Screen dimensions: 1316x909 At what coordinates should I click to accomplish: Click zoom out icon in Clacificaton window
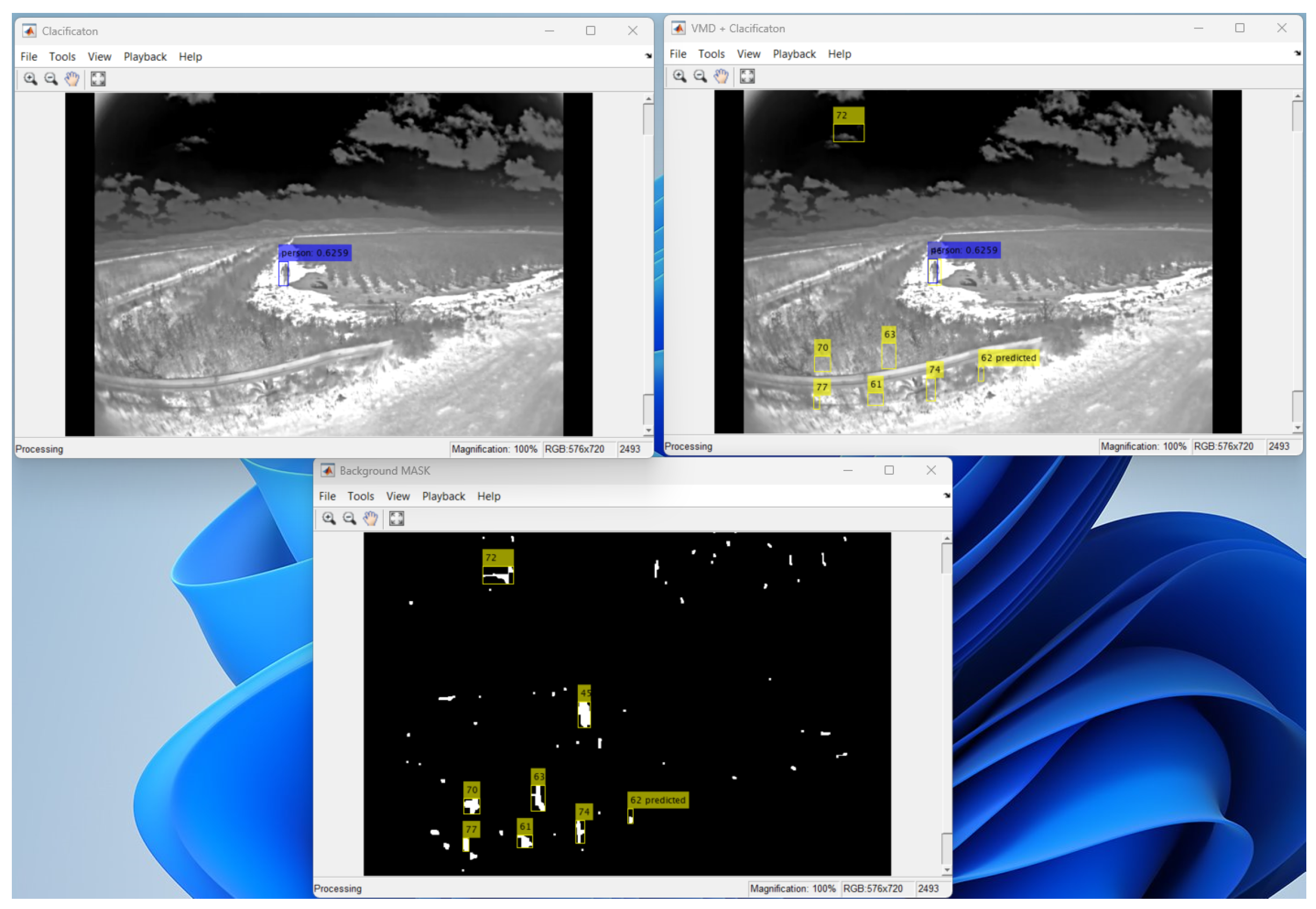(51, 79)
